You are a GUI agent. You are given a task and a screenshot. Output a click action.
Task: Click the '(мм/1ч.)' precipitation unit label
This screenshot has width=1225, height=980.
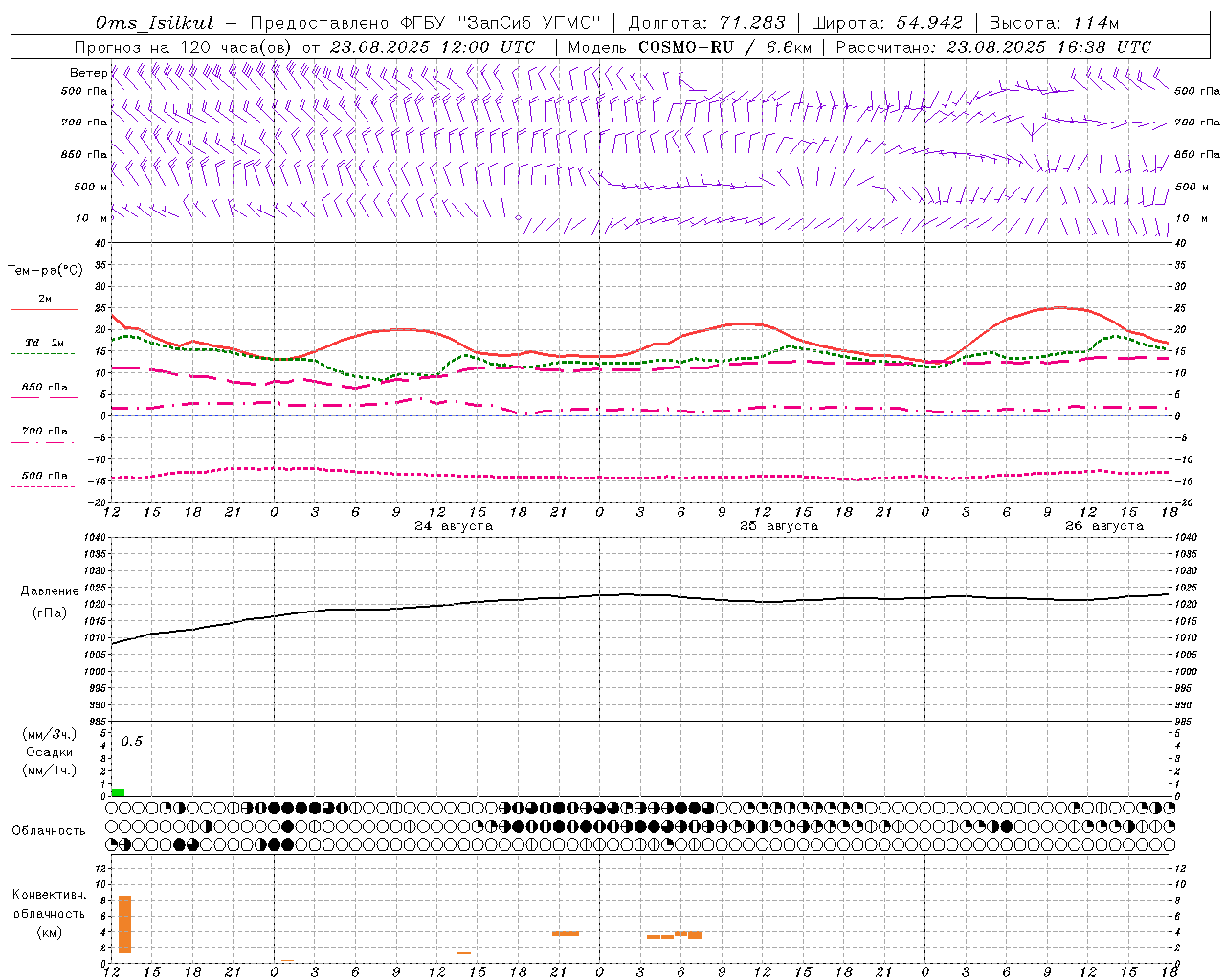pos(50,770)
